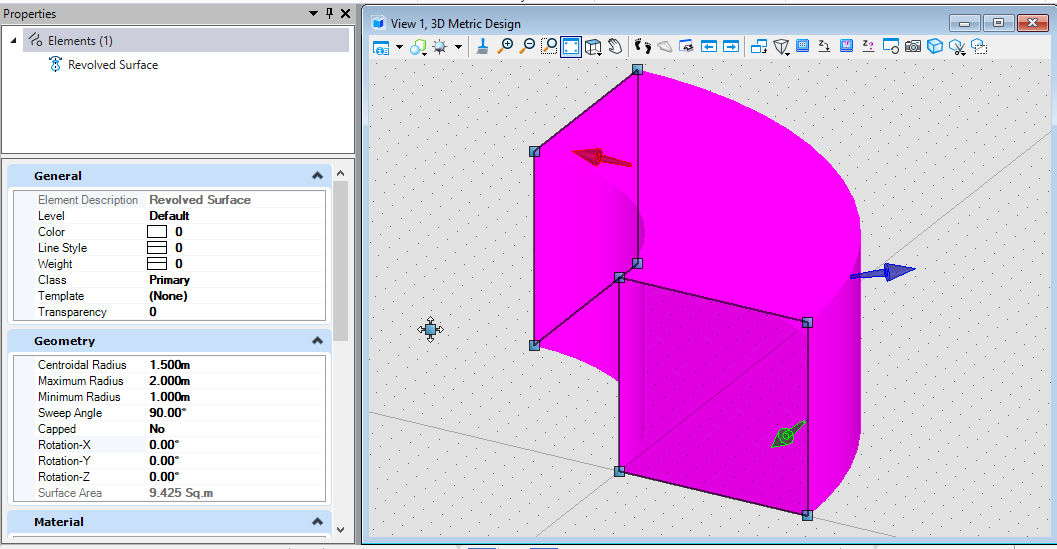Image resolution: width=1057 pixels, height=549 pixels.
Task: Open the Clip Volume scissors tool
Action: coord(957,47)
